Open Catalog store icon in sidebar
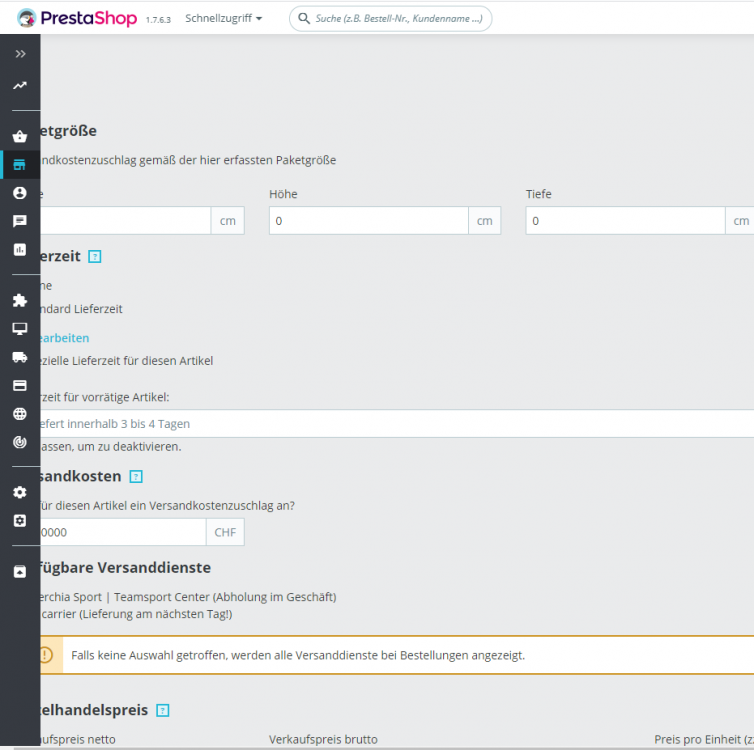 tap(20, 165)
